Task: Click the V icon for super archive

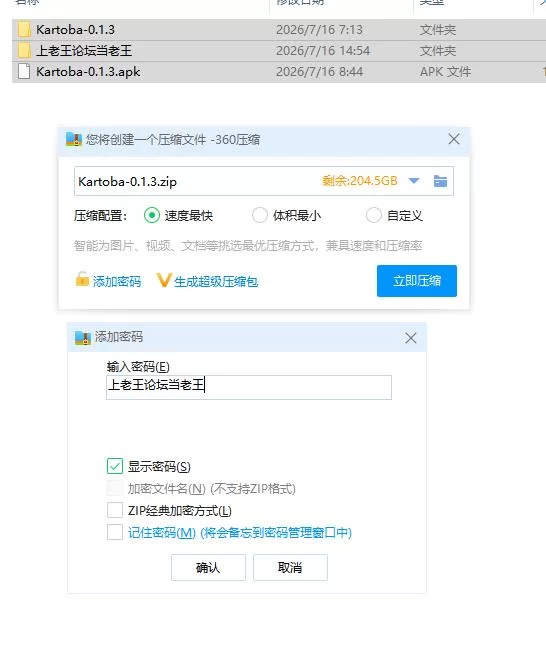Action: [x=163, y=281]
